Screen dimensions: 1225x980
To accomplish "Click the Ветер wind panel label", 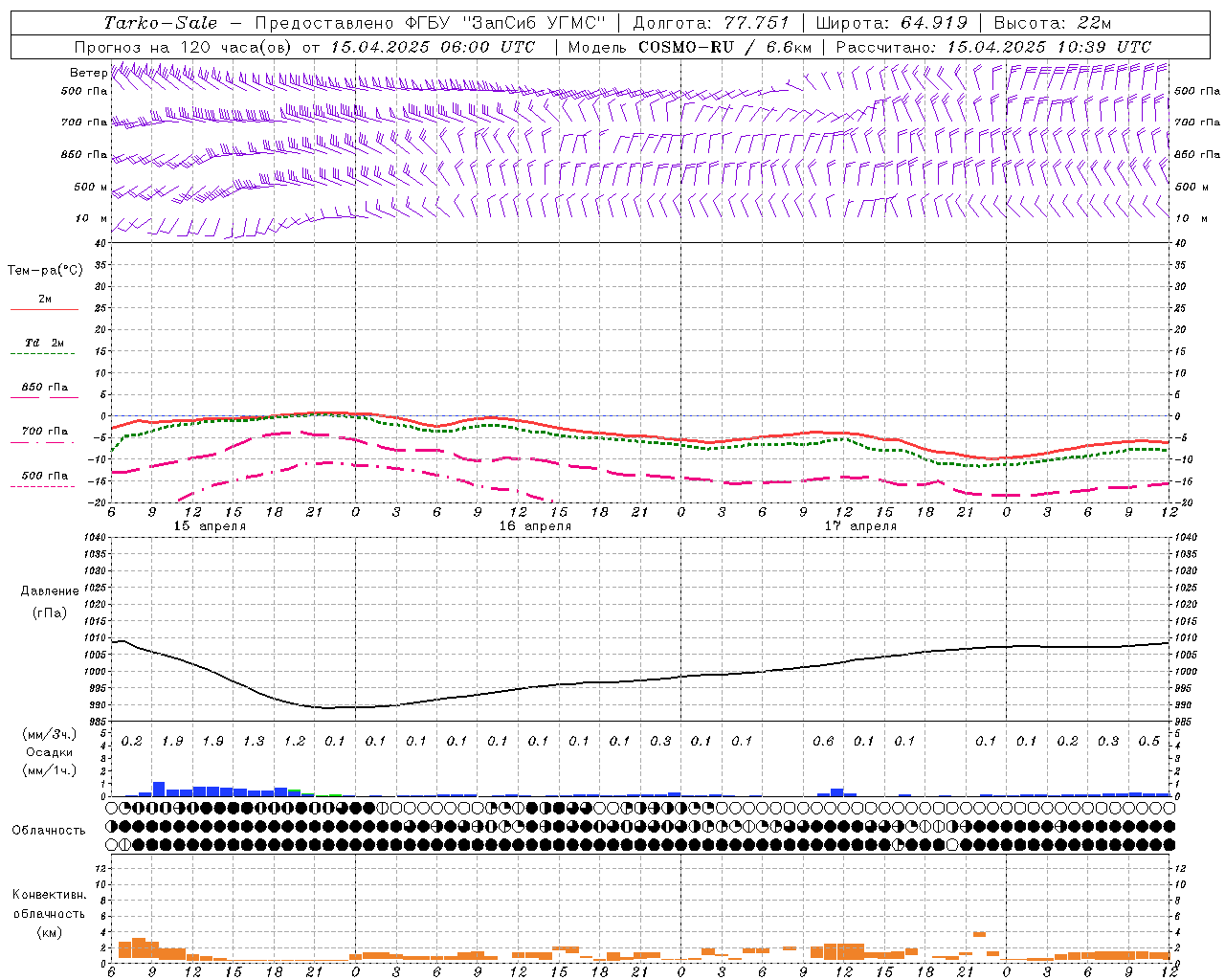I will tap(88, 73).
